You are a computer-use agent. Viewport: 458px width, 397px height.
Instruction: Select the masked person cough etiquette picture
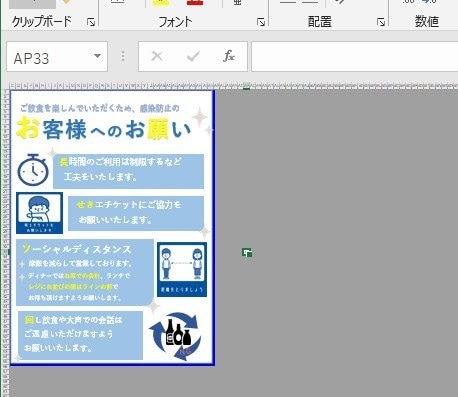[x=39, y=213]
